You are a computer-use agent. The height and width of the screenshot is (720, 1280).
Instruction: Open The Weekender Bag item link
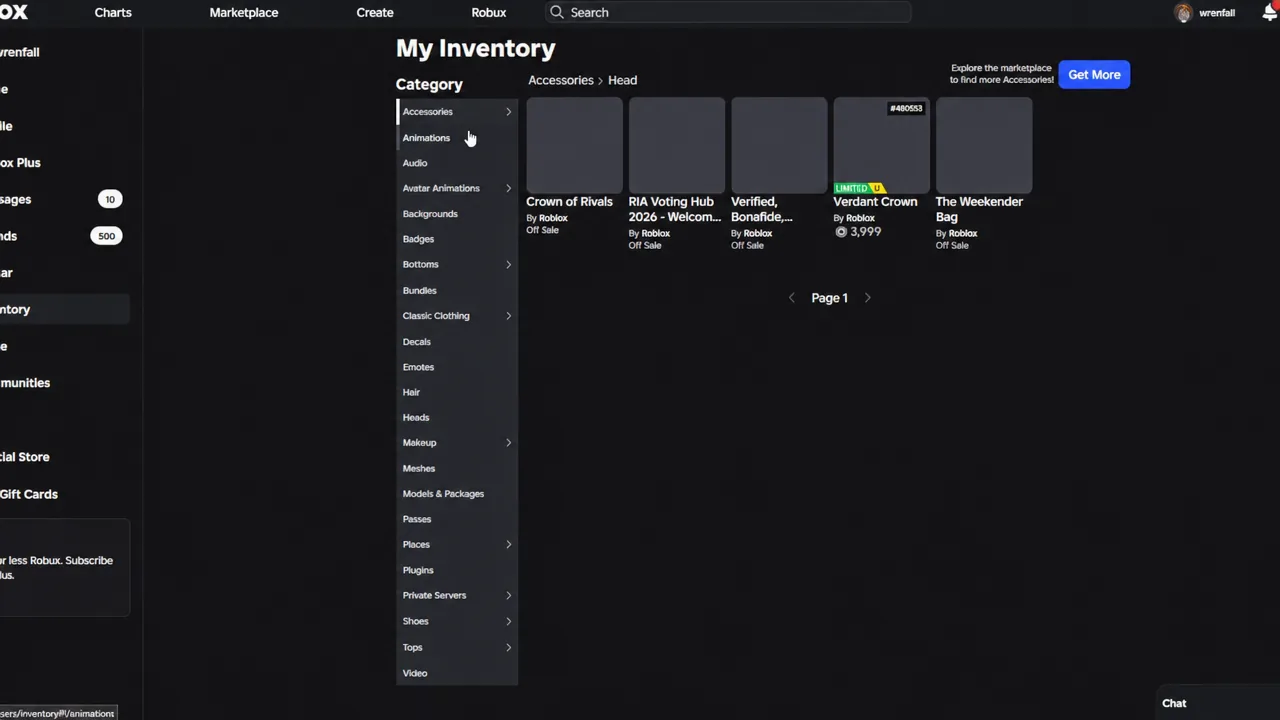[979, 209]
